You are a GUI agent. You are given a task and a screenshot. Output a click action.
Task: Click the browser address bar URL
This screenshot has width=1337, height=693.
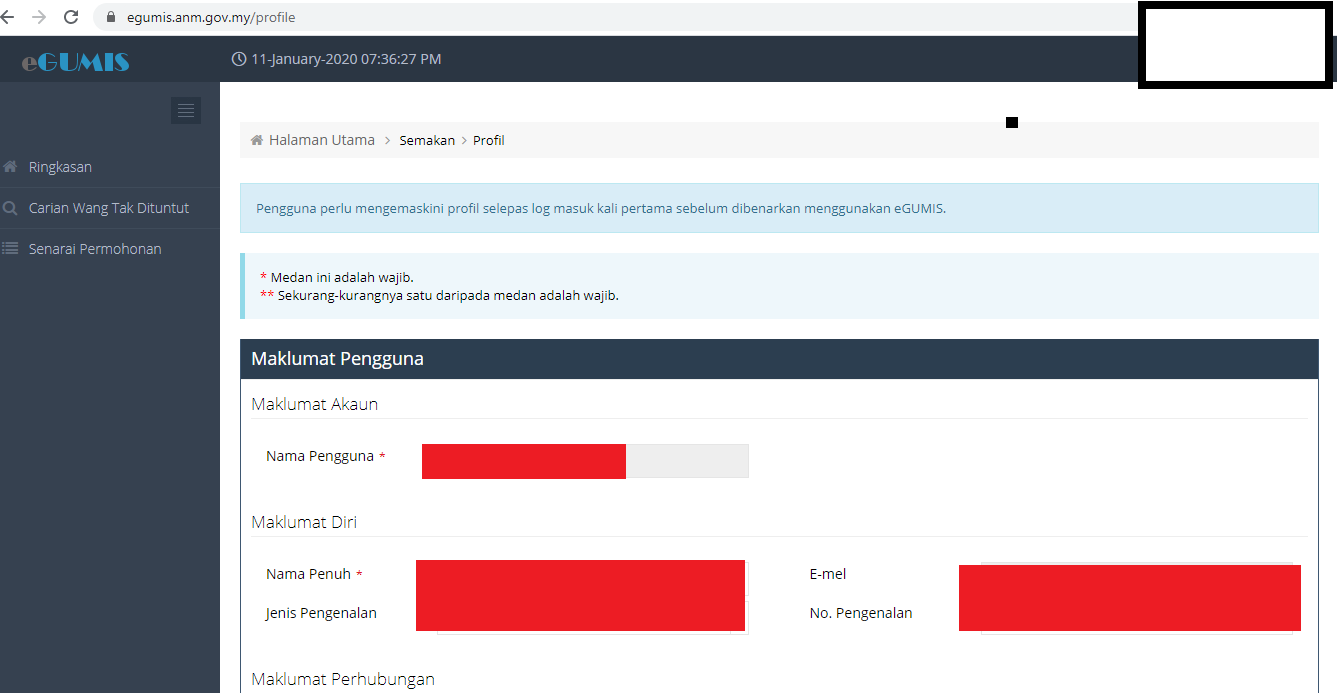coord(211,17)
